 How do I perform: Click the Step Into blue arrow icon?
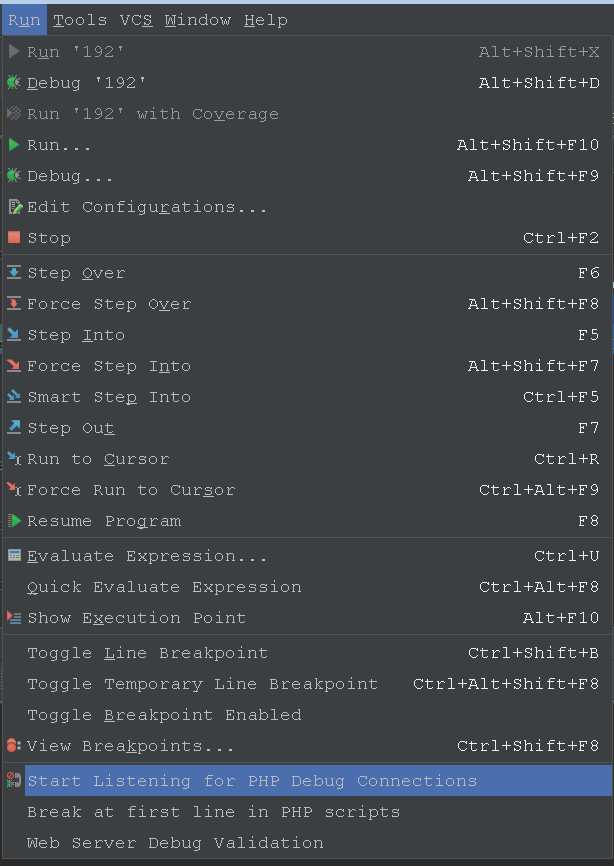click(x=14, y=335)
